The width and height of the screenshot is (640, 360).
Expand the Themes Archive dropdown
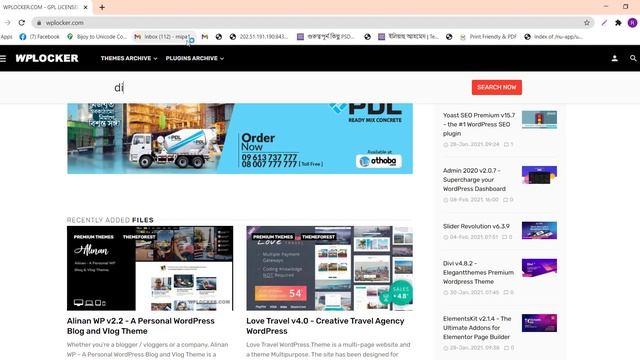click(x=129, y=58)
